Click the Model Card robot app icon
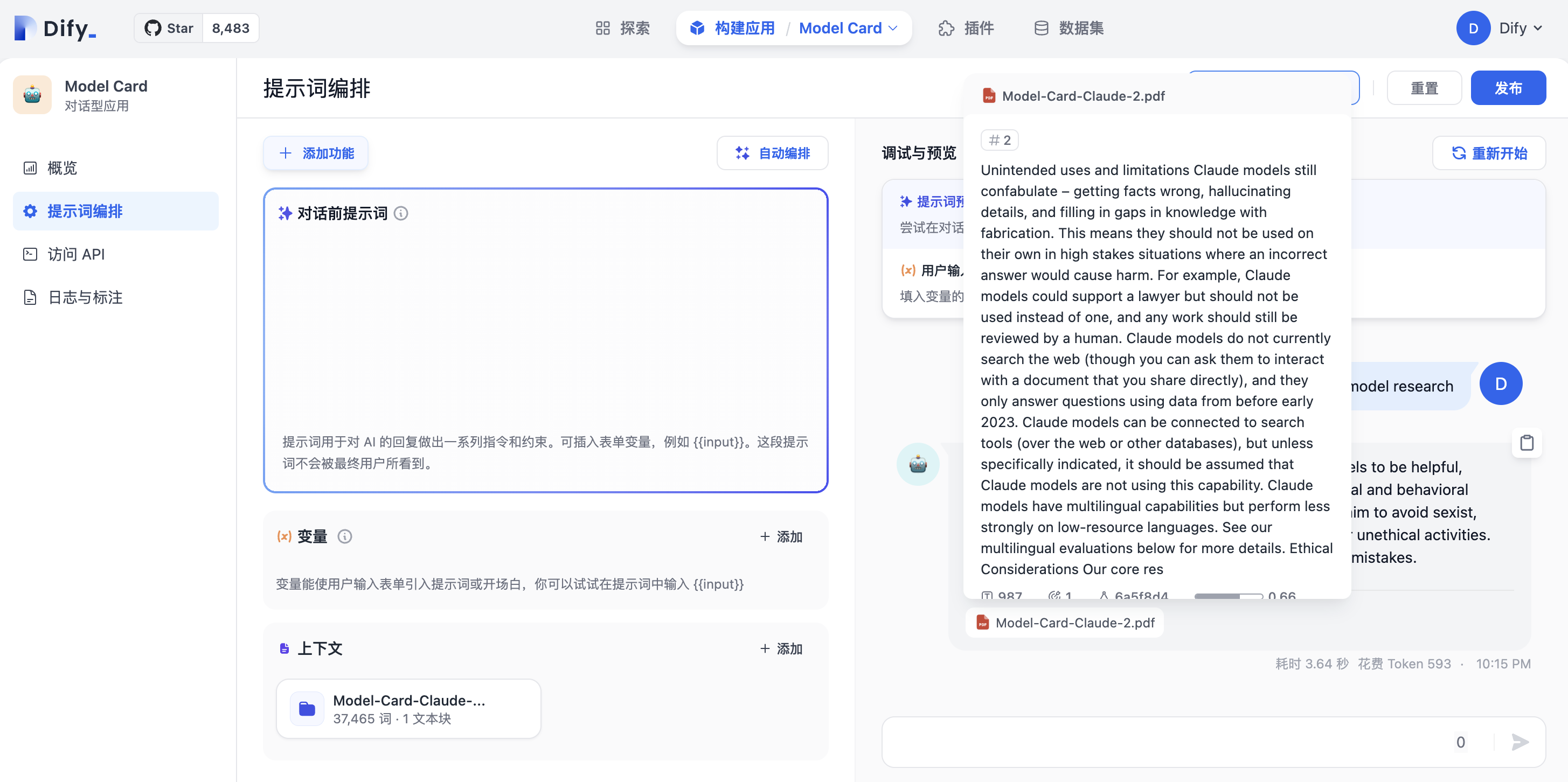The height and width of the screenshot is (782, 1568). click(x=32, y=94)
